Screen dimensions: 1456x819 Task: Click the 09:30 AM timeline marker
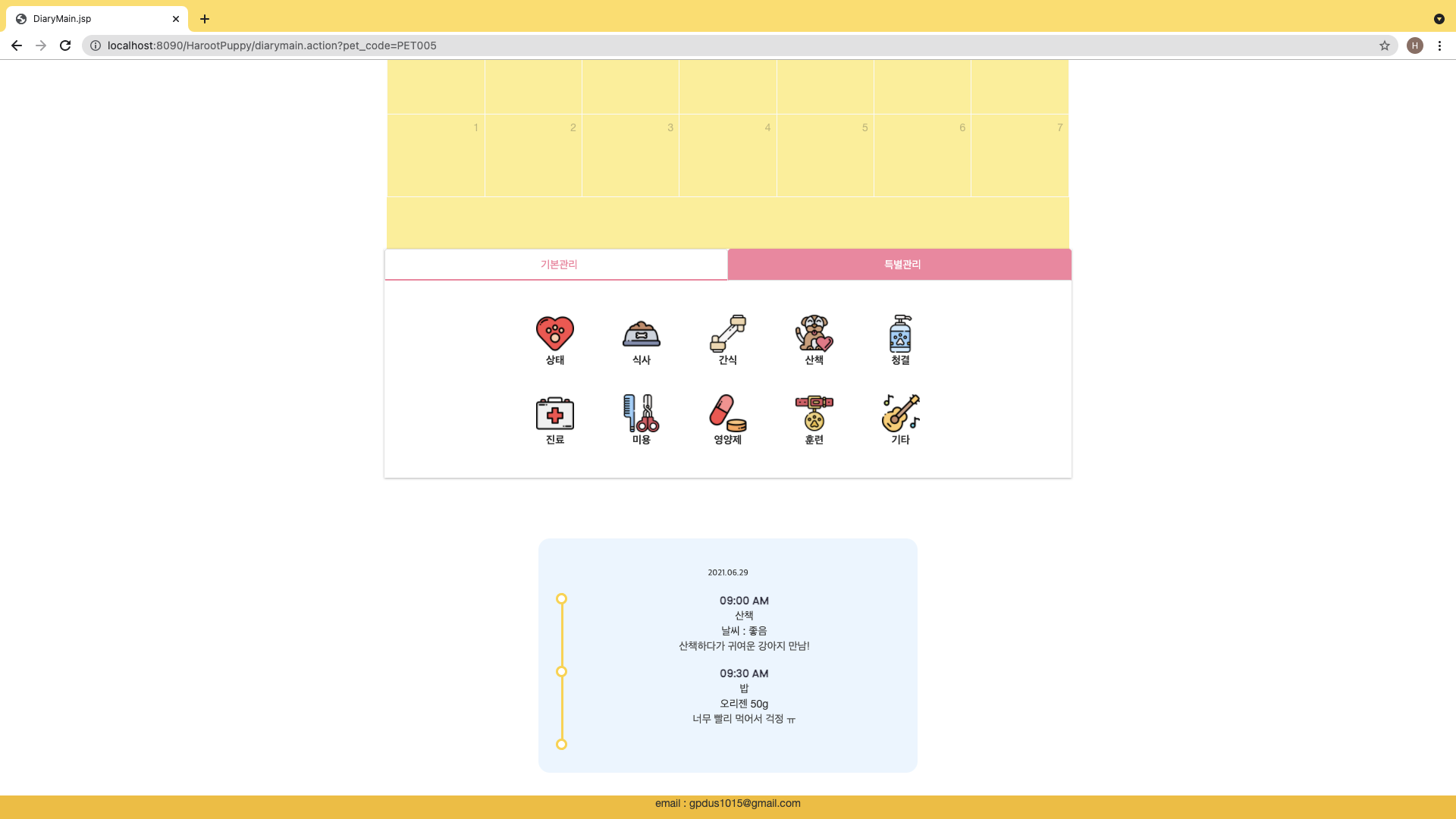[x=561, y=672]
